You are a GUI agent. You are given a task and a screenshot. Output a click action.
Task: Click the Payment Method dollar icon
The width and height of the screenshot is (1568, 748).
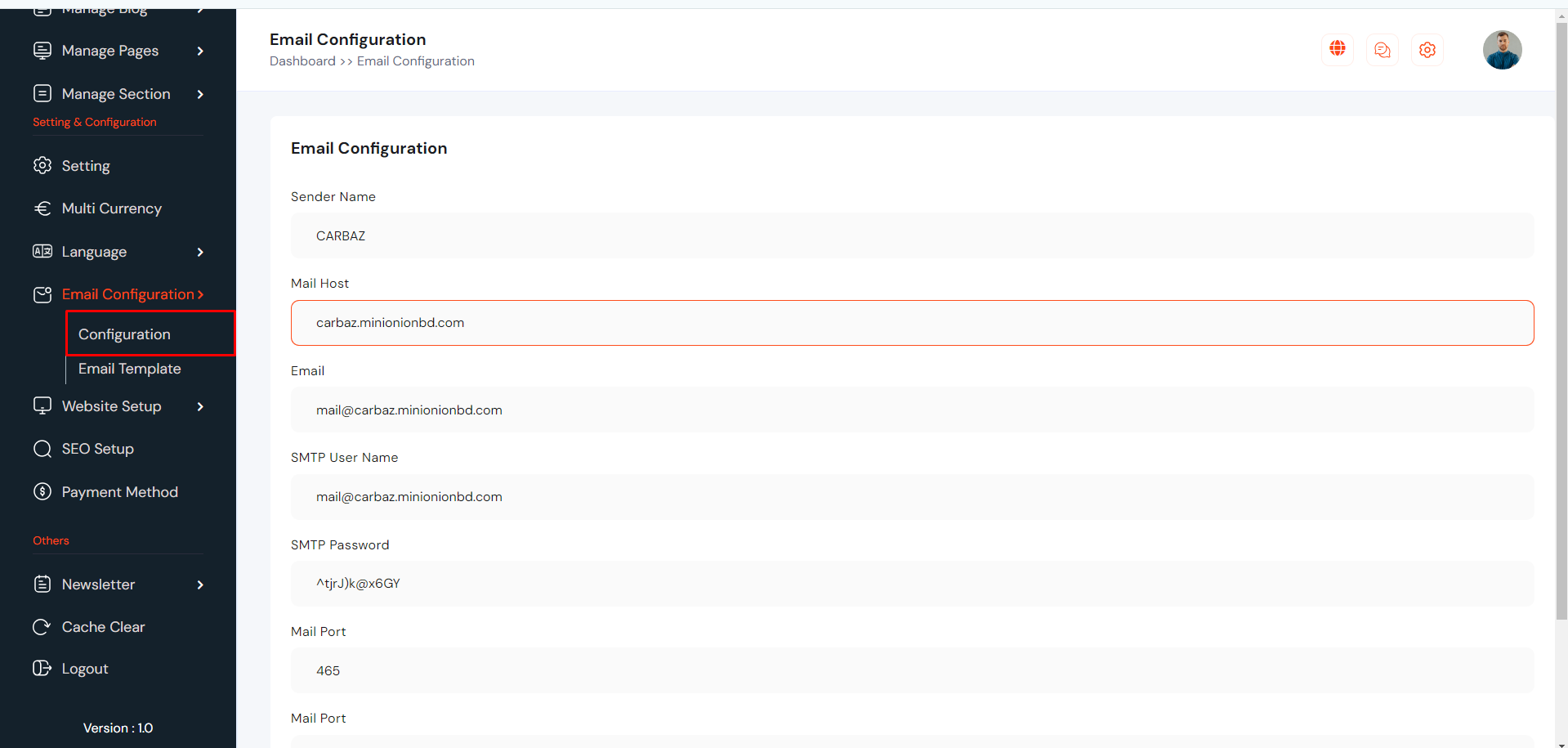(42, 492)
